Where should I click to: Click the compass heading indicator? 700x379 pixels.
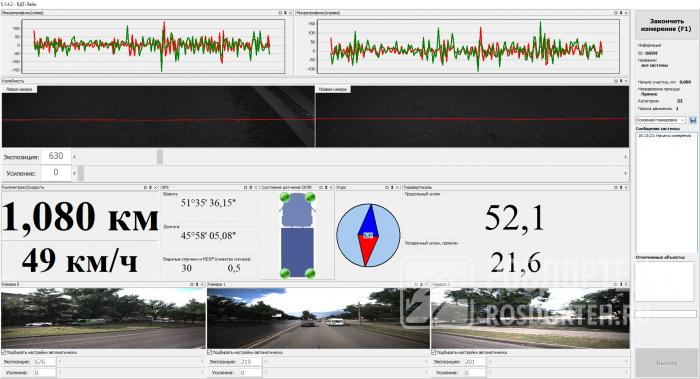pos(368,235)
